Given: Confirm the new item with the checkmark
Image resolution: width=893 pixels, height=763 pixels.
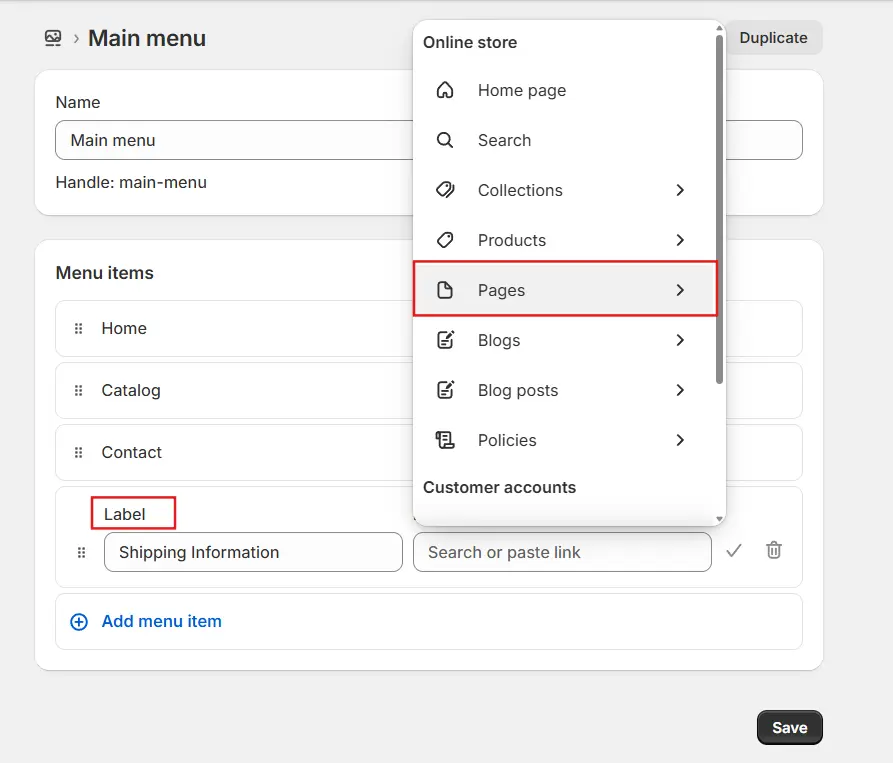Looking at the screenshot, I should [734, 551].
